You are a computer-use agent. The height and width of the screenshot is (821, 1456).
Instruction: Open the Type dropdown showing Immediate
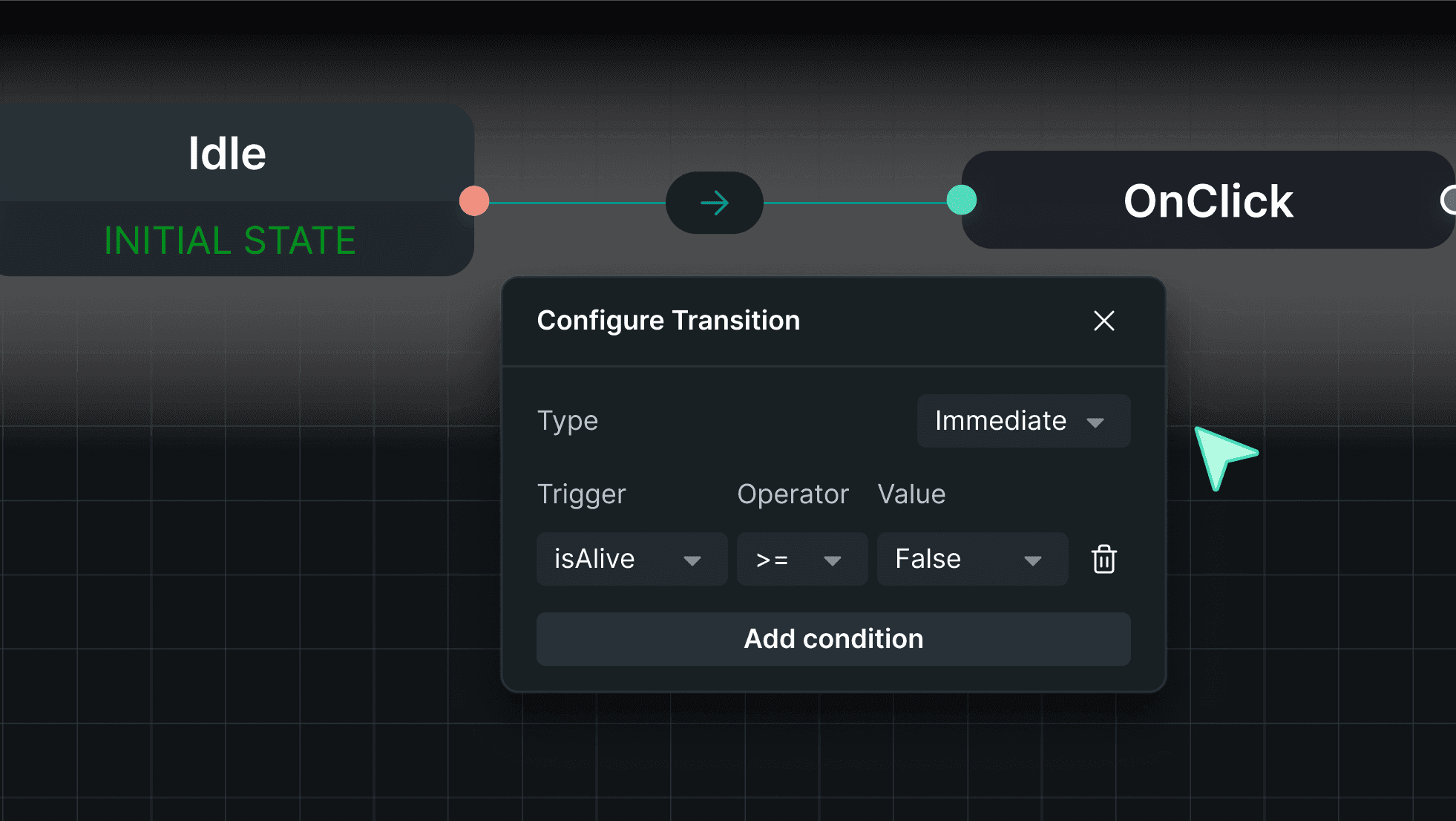tap(1023, 421)
